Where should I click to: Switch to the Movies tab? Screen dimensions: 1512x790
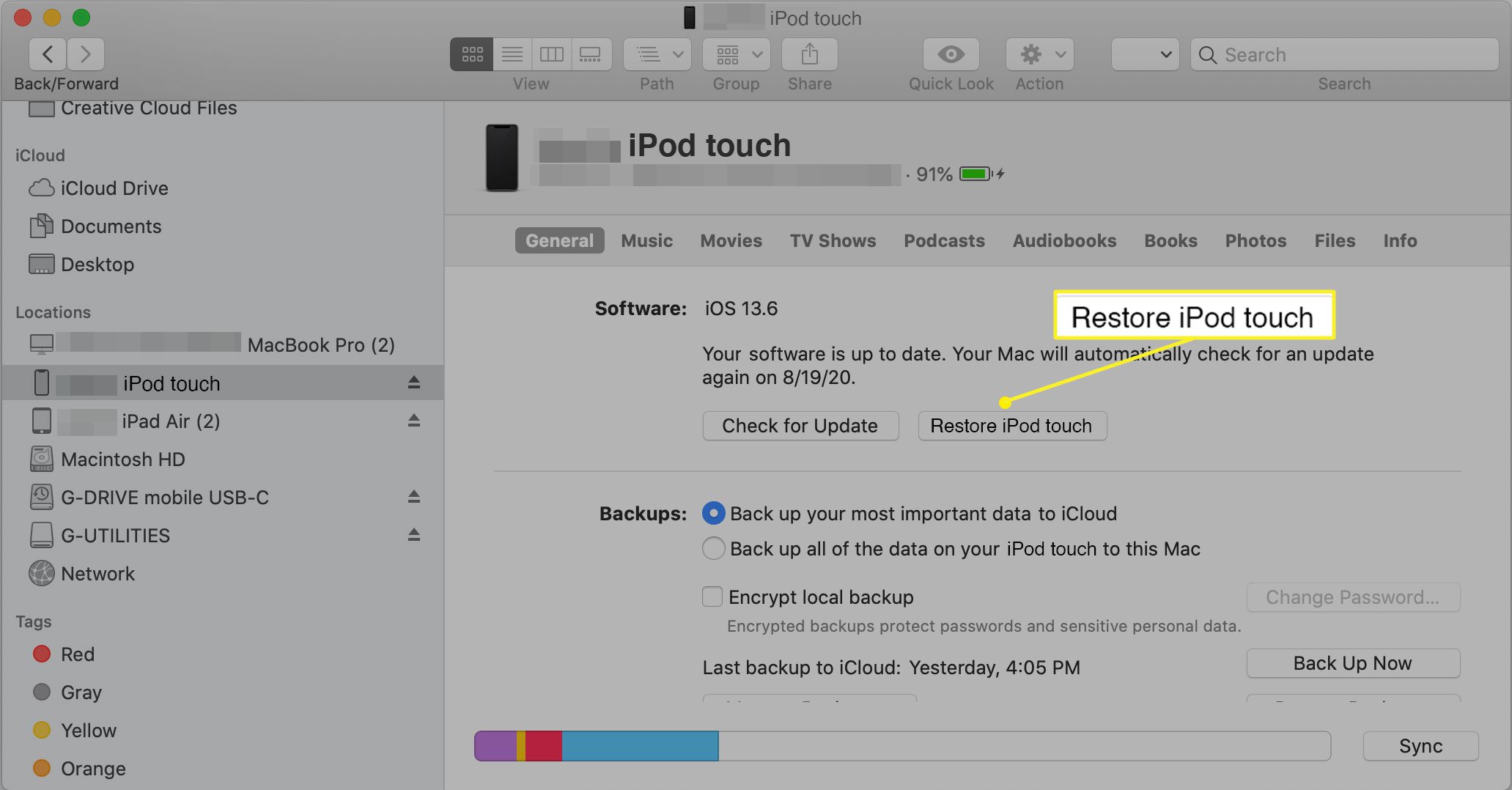[x=731, y=240]
